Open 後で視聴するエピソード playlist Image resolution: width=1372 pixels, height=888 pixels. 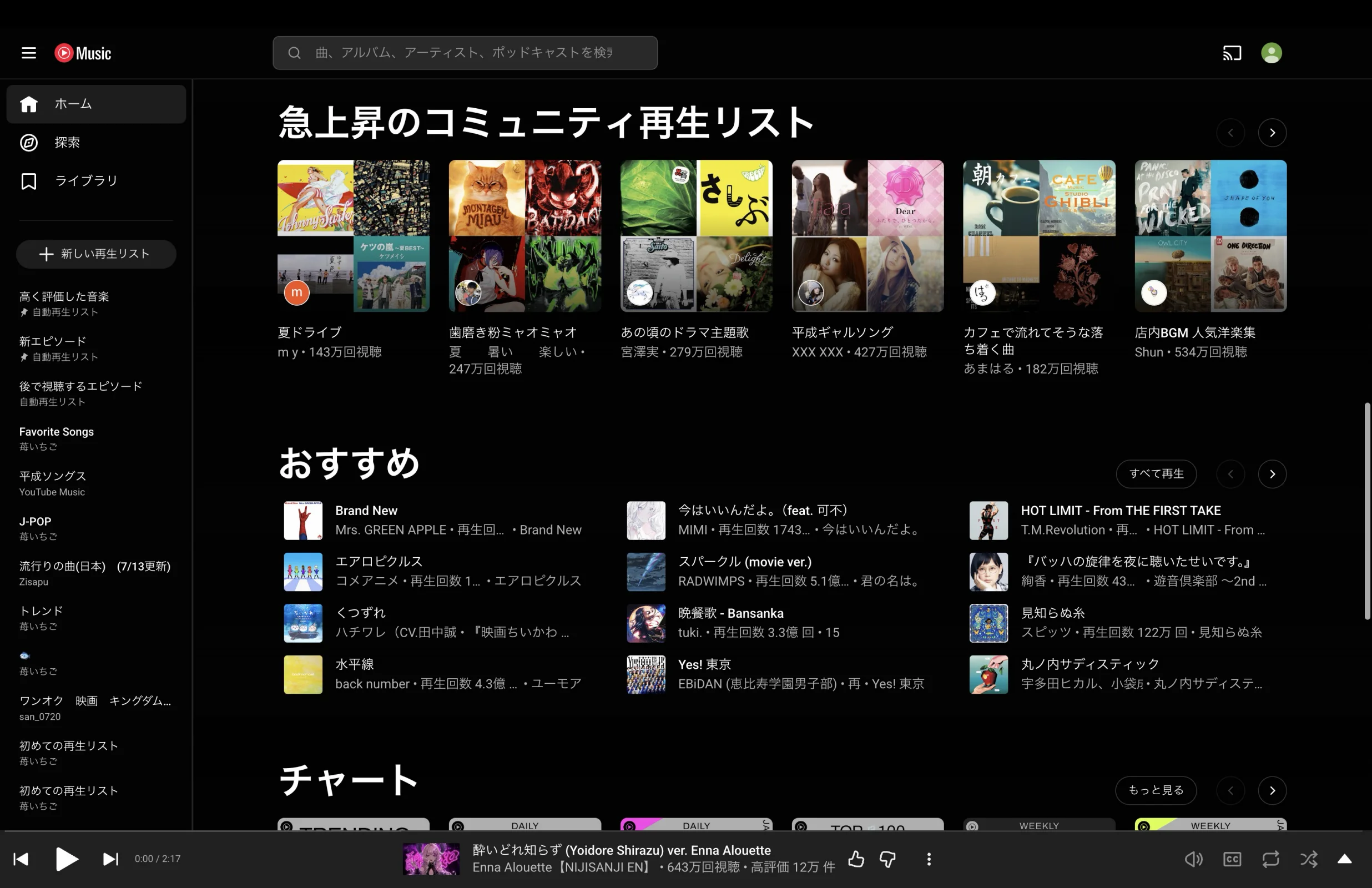point(96,394)
